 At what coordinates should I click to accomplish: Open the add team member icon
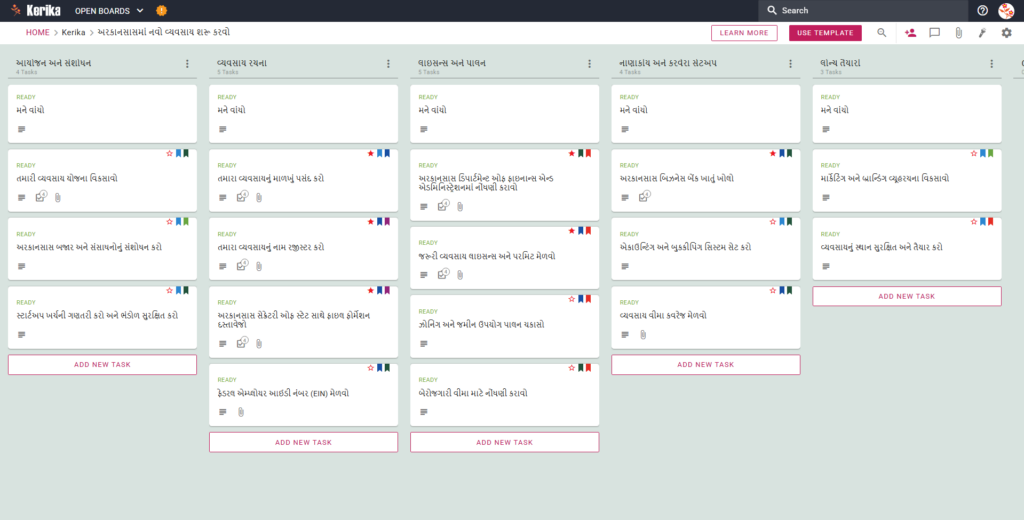[x=910, y=33]
